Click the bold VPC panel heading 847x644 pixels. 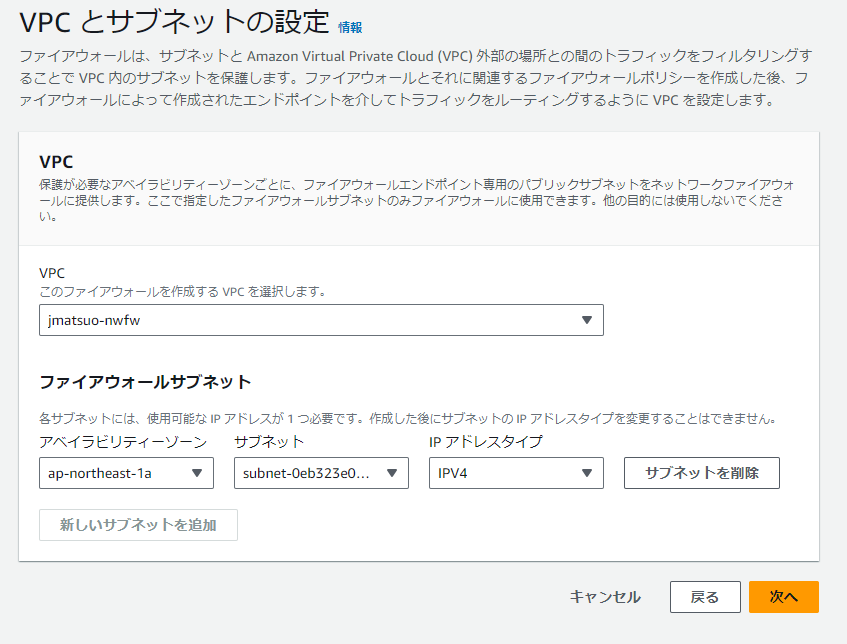(56, 162)
